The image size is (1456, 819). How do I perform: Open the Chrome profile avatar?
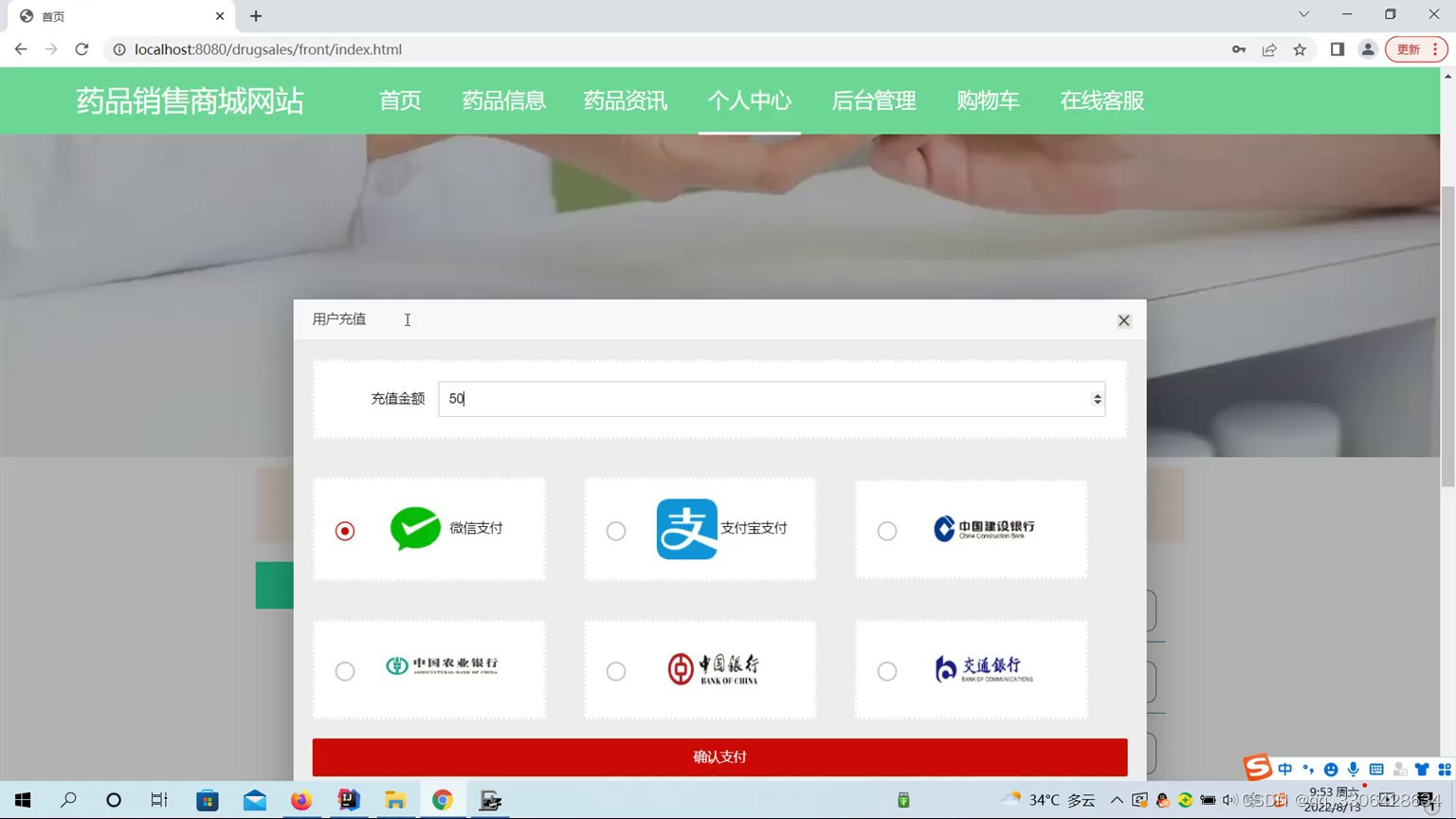pos(1368,49)
